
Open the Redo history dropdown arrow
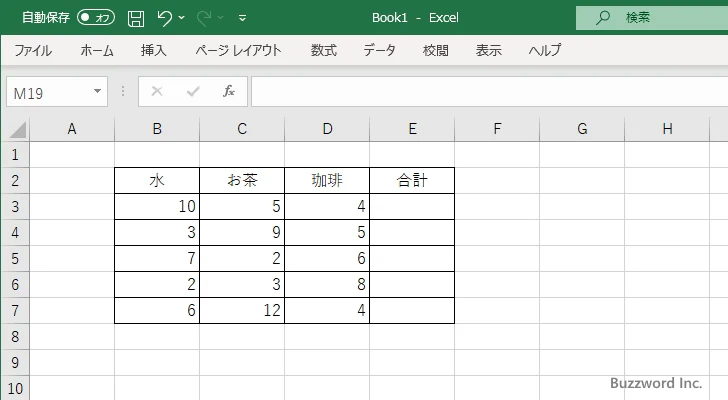tap(221, 18)
